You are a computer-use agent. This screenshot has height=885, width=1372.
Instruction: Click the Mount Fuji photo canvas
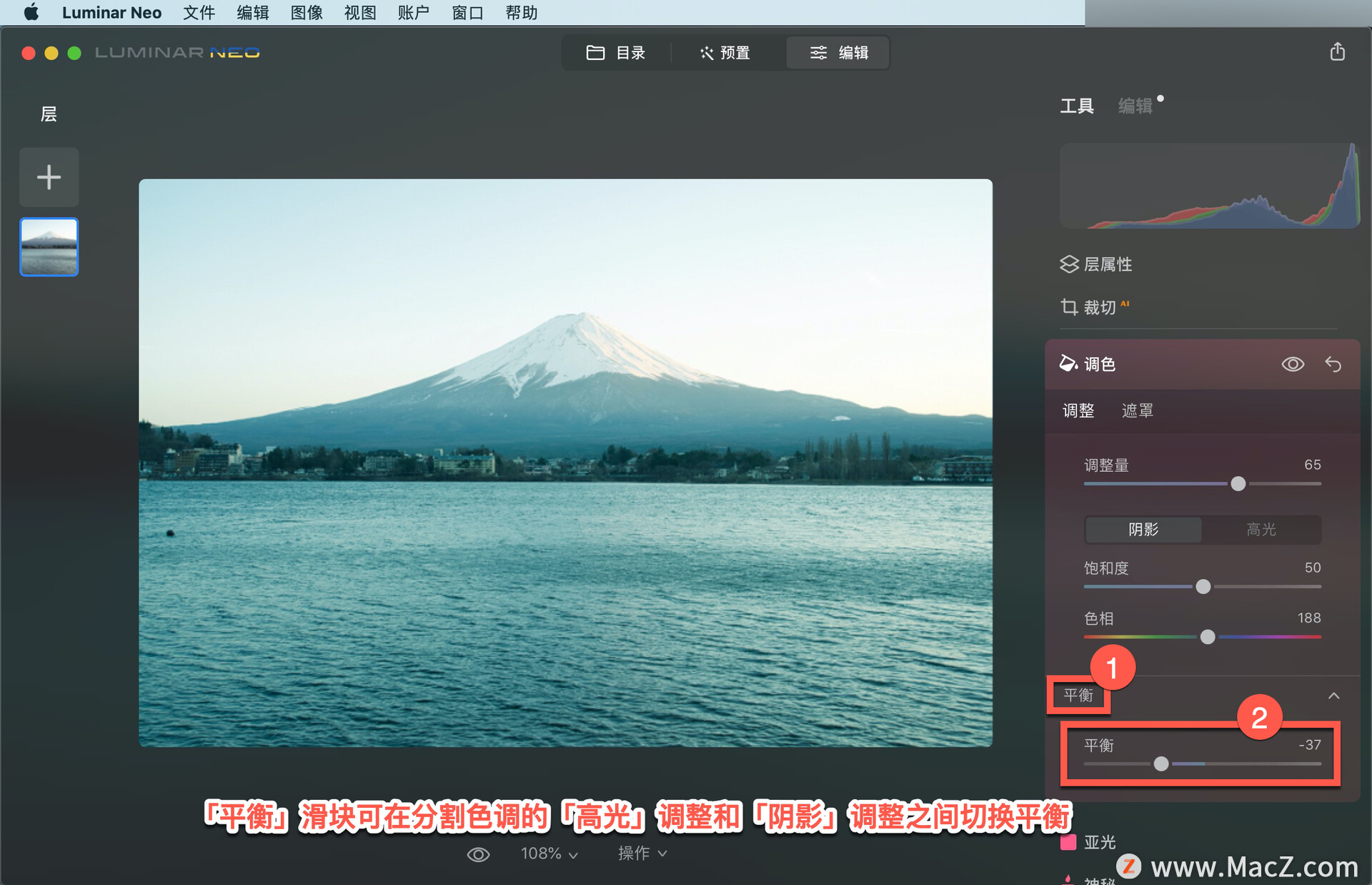tap(565, 463)
